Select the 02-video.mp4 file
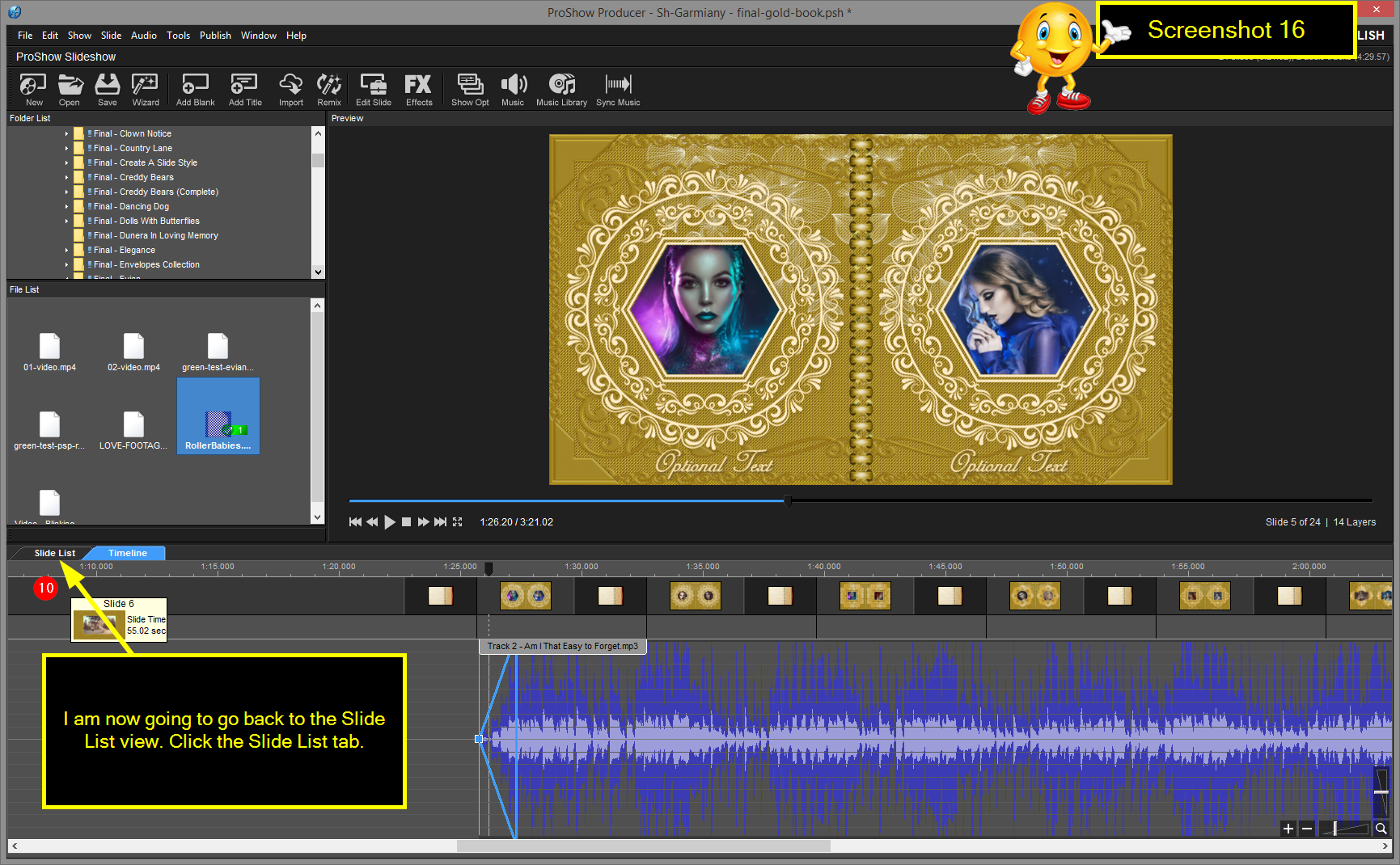The height and width of the screenshot is (865, 1400). point(133,352)
